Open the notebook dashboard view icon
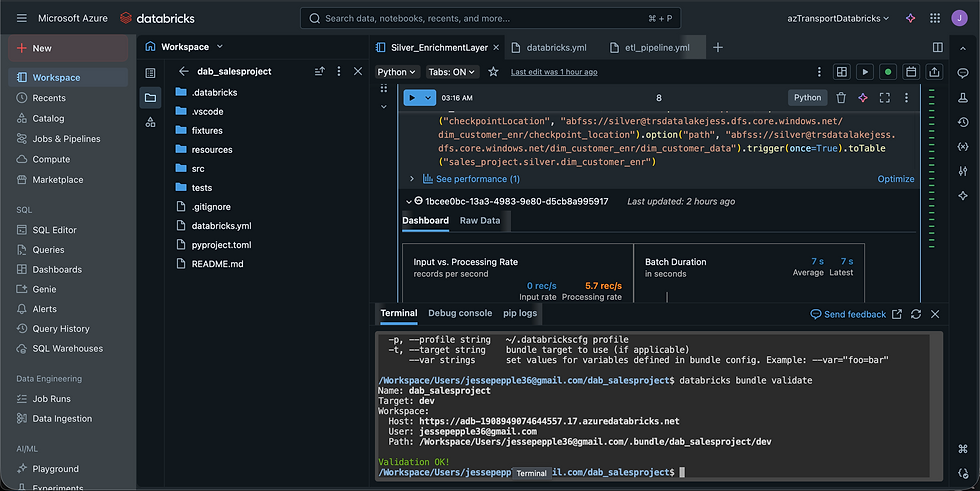 842,72
